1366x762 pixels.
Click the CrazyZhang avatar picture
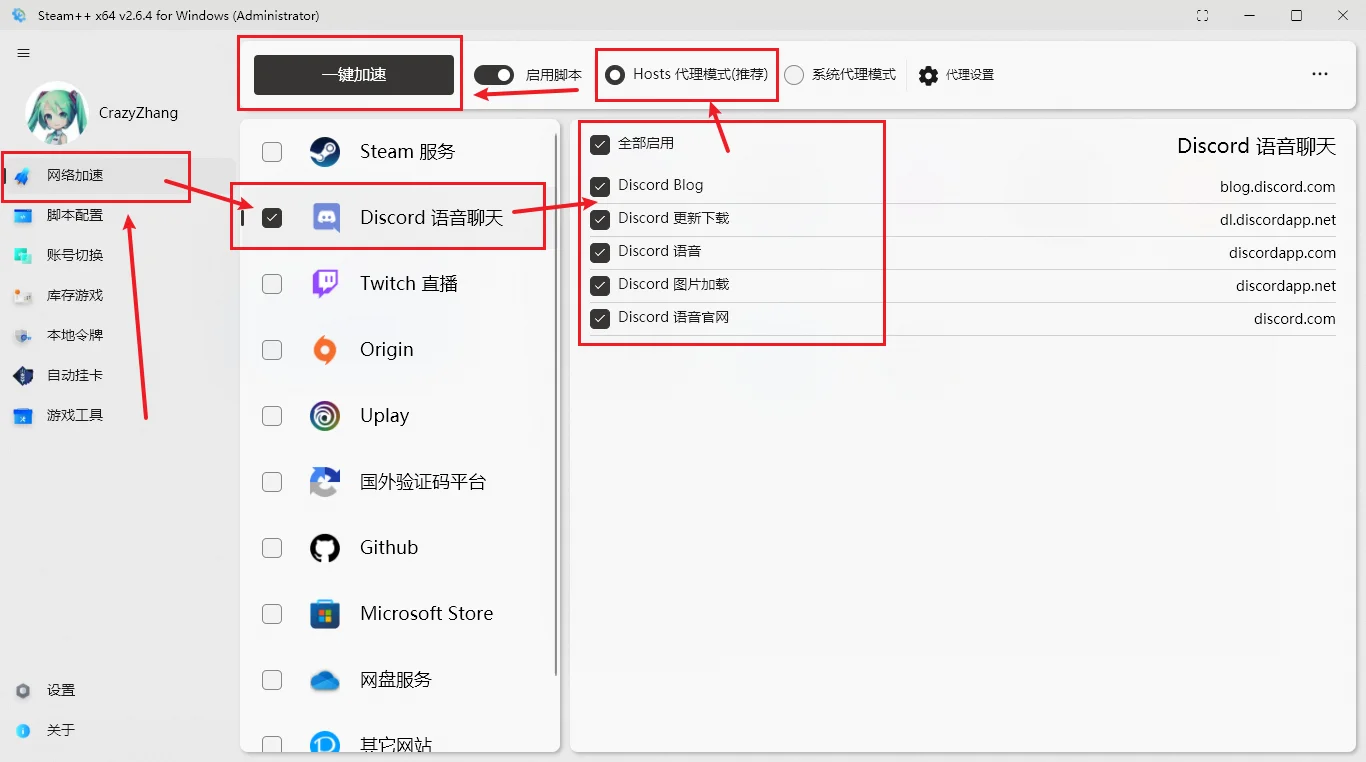[x=57, y=113]
